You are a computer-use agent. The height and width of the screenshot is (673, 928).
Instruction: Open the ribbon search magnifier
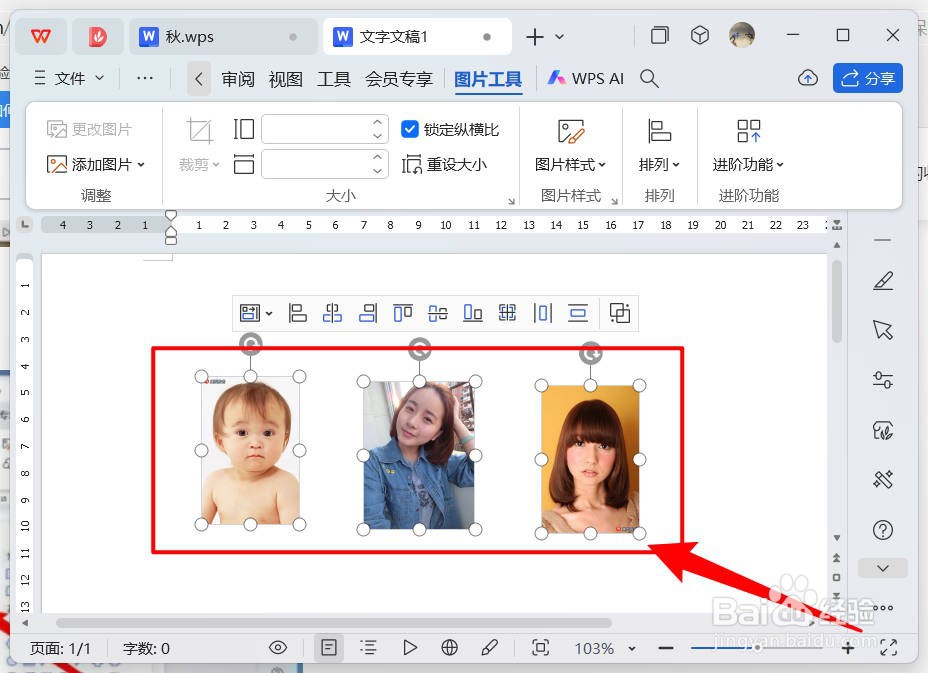[x=649, y=78]
